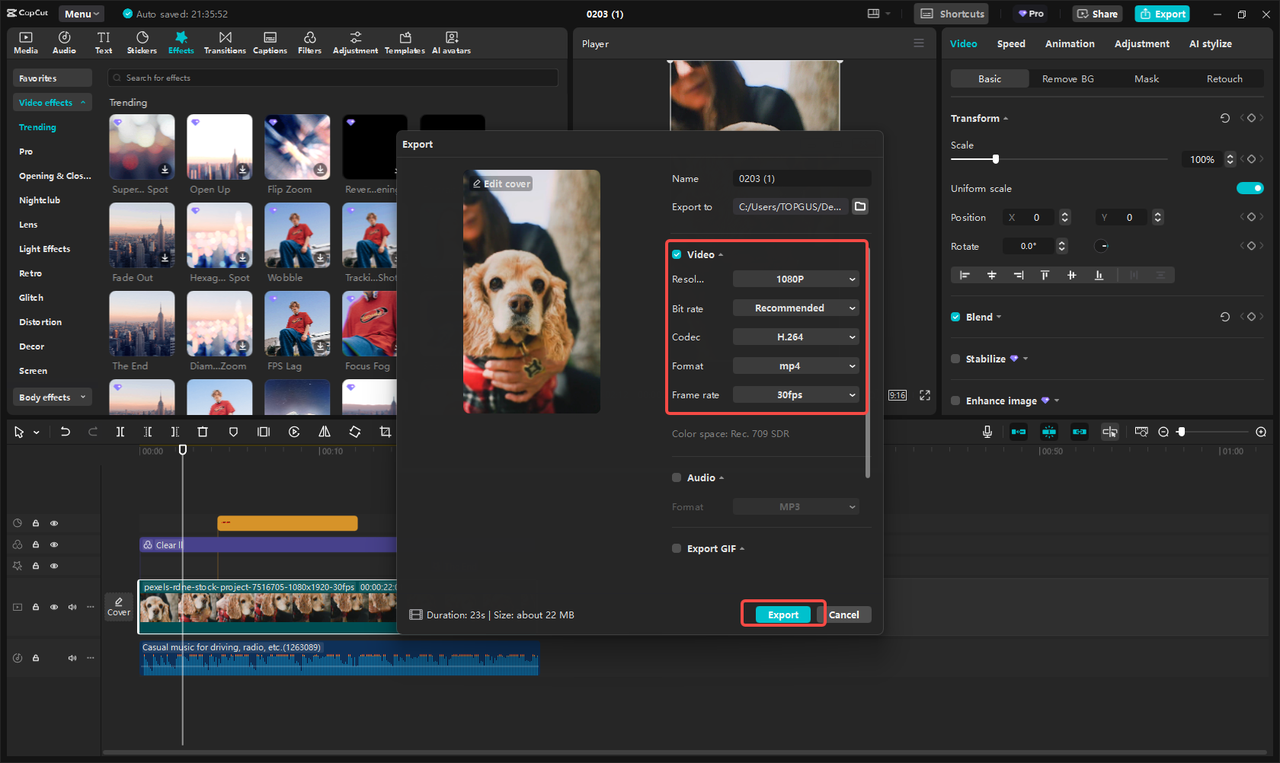The image size is (1280, 763).
Task: Open the Menu in the top-left corner
Action: pyautogui.click(x=80, y=13)
